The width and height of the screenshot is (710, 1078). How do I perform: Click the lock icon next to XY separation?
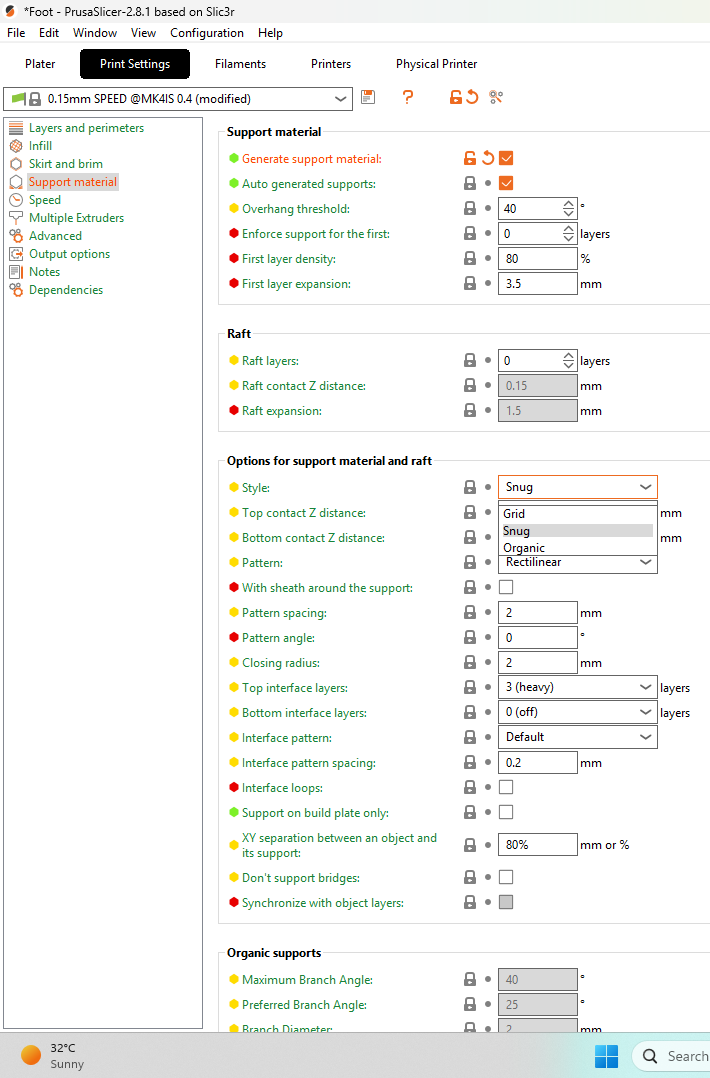470,845
